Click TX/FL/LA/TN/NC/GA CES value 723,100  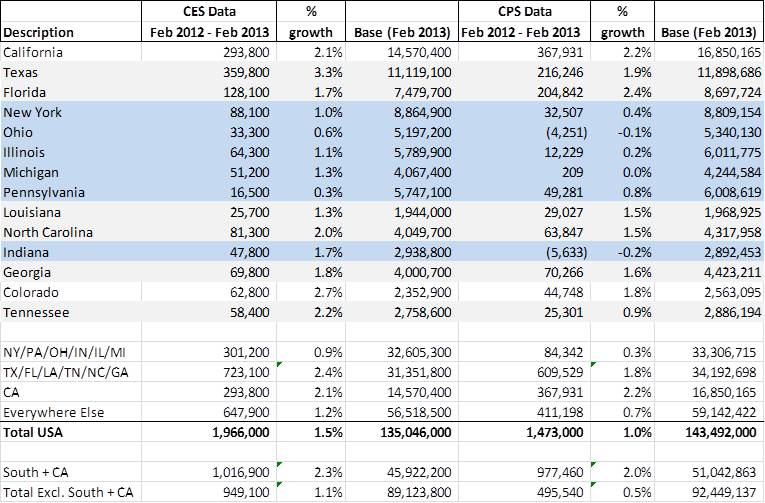coord(246,372)
